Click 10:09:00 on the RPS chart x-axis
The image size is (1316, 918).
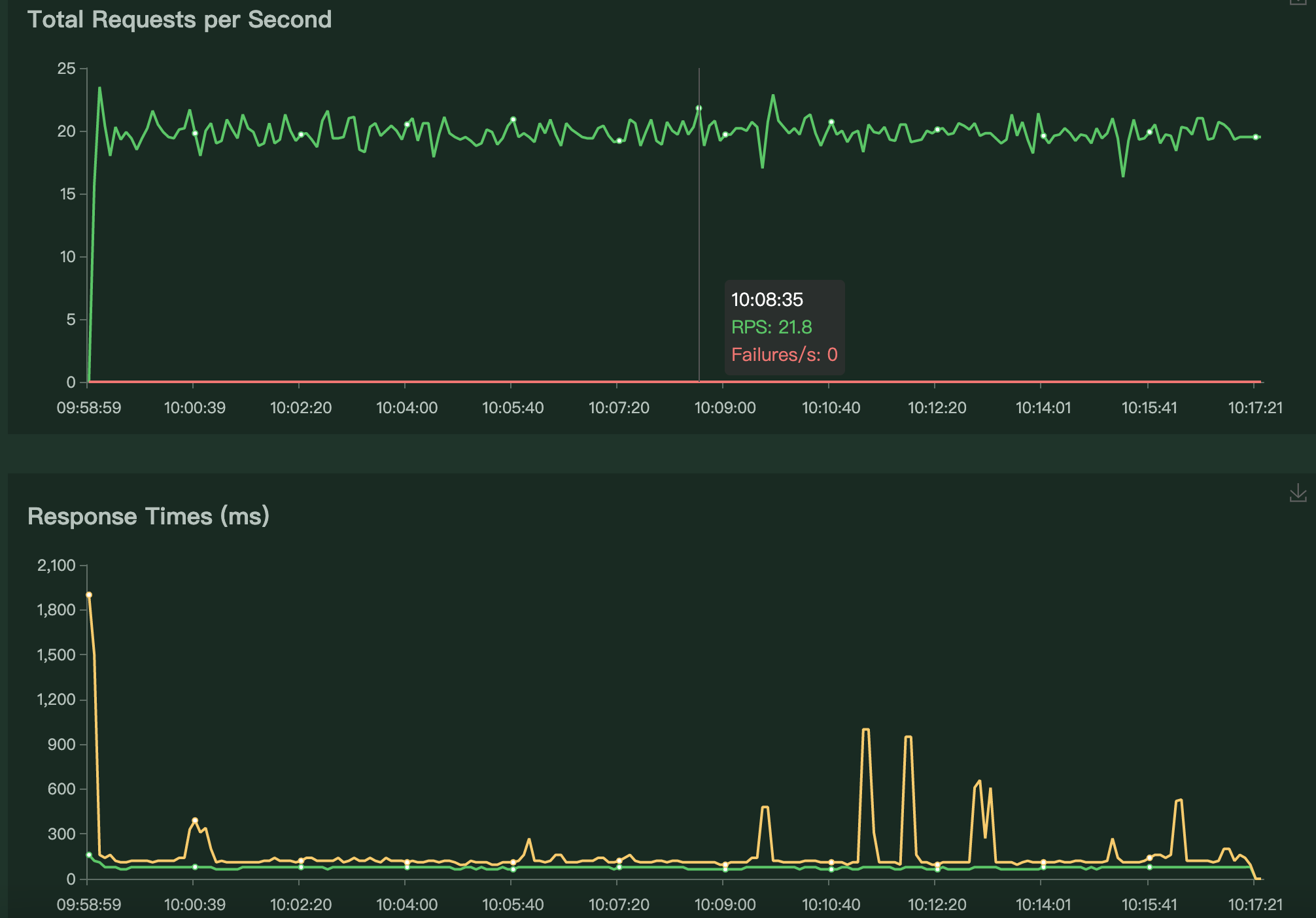coord(725,408)
